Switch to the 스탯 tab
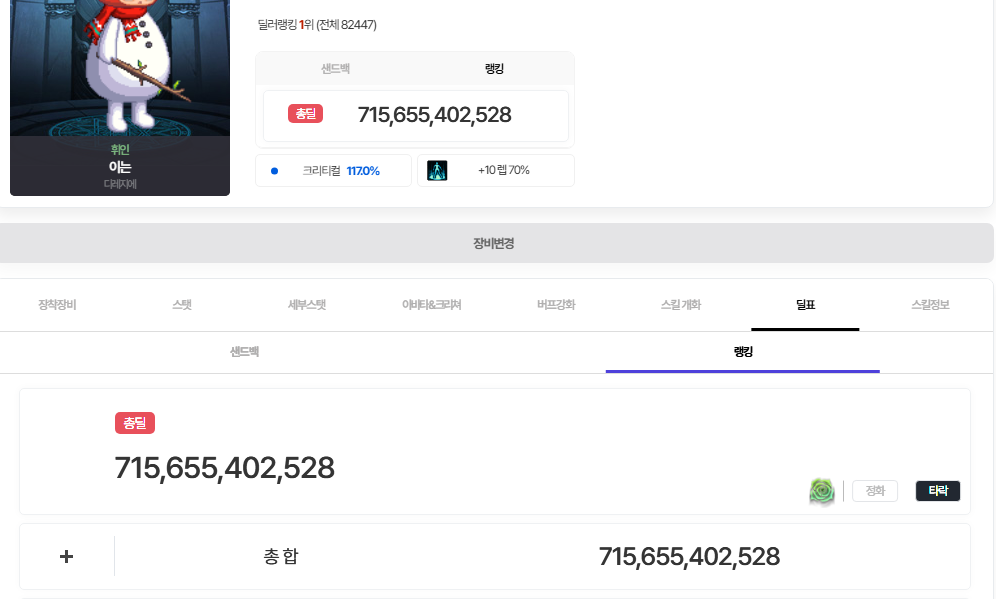This screenshot has width=996, height=599. point(182,305)
